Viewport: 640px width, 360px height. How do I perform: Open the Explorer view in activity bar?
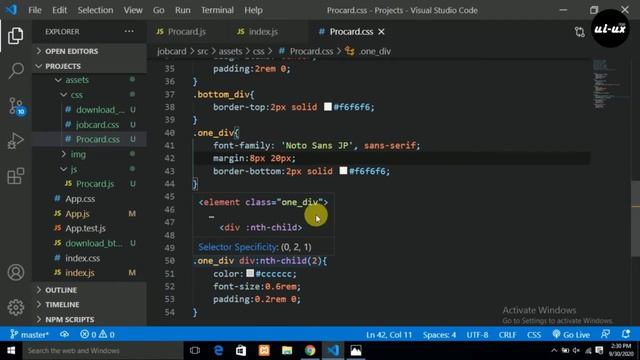(x=16, y=36)
